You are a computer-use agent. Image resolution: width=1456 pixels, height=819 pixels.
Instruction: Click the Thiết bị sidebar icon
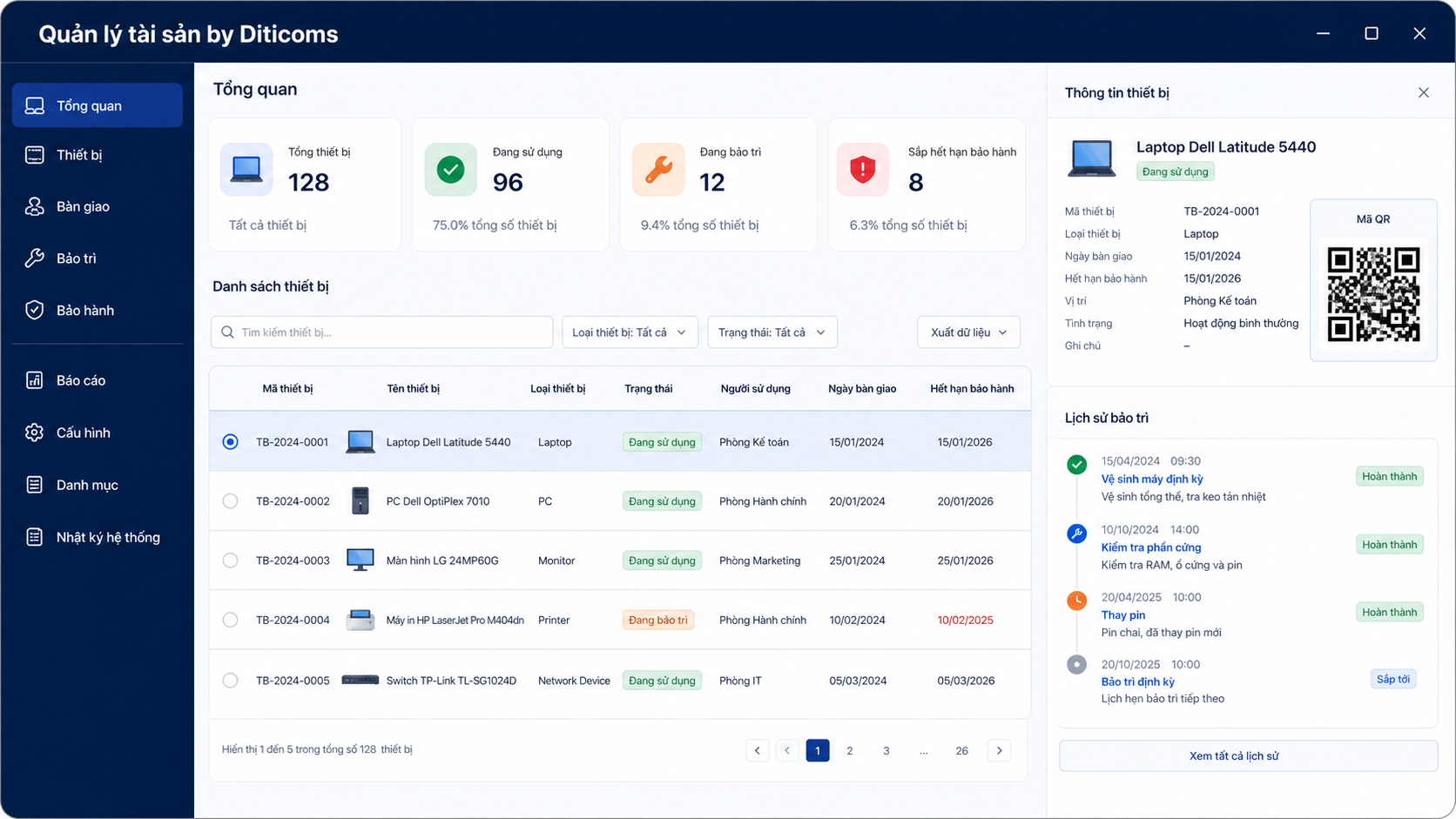point(35,155)
